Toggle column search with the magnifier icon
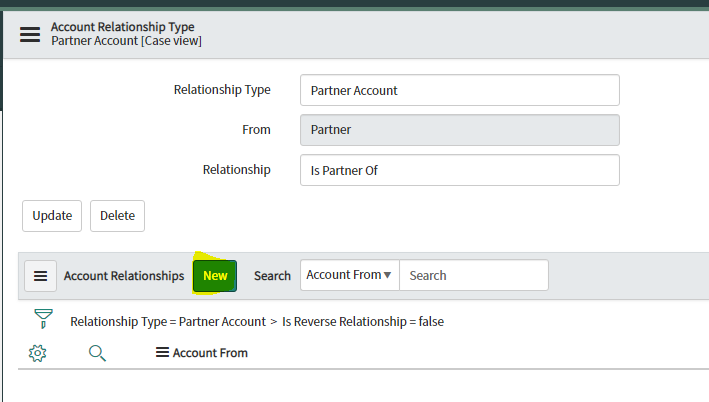 coord(97,352)
